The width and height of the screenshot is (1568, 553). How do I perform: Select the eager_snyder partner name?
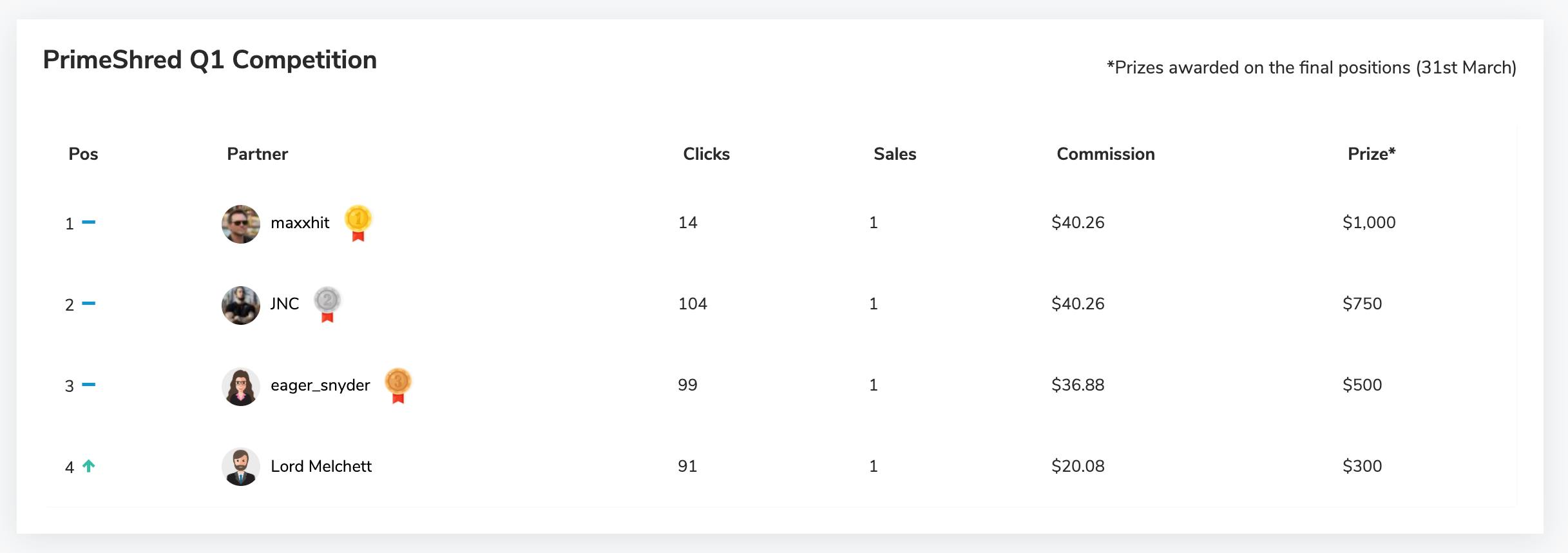pos(320,385)
